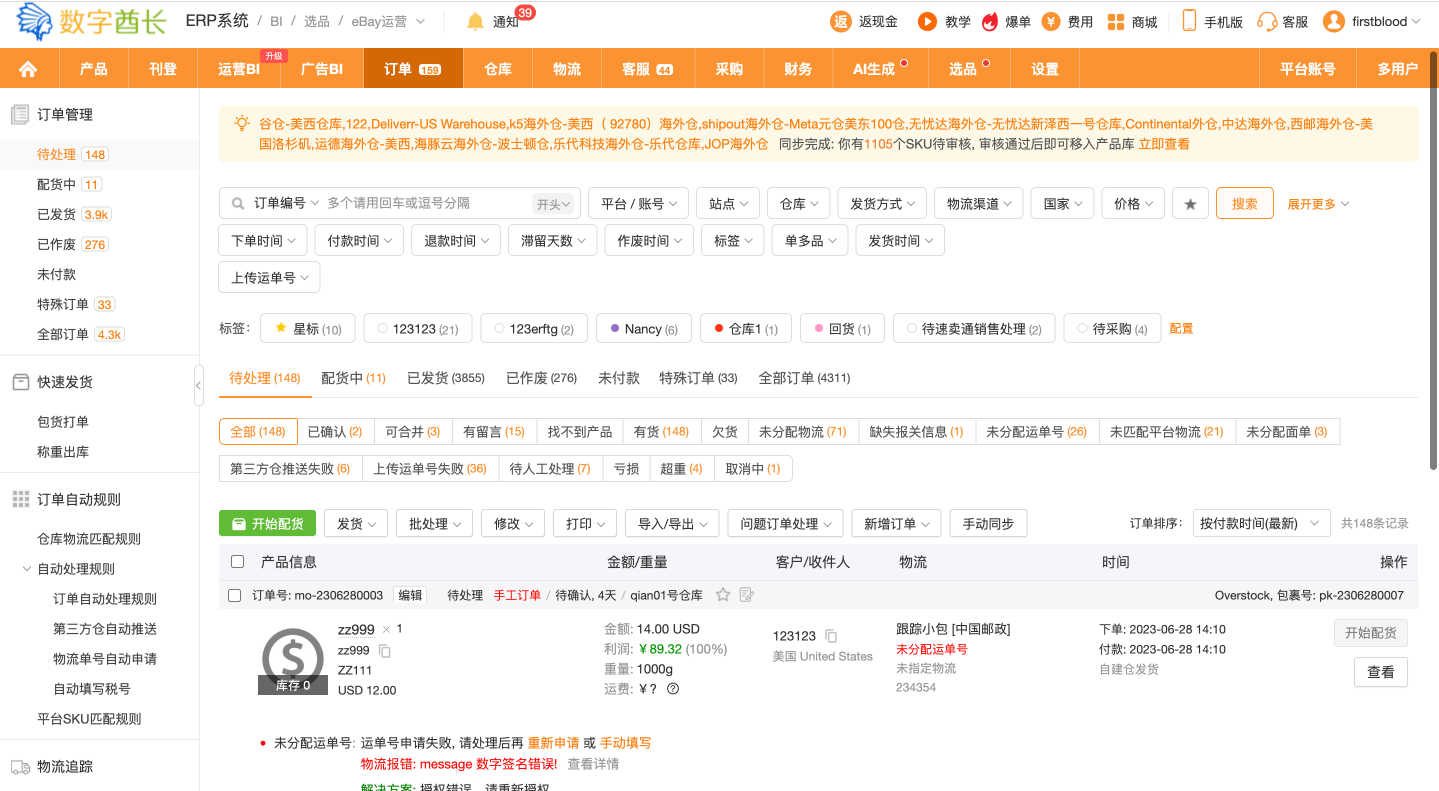Copy SKU zz999 using the copy icon

click(x=385, y=651)
